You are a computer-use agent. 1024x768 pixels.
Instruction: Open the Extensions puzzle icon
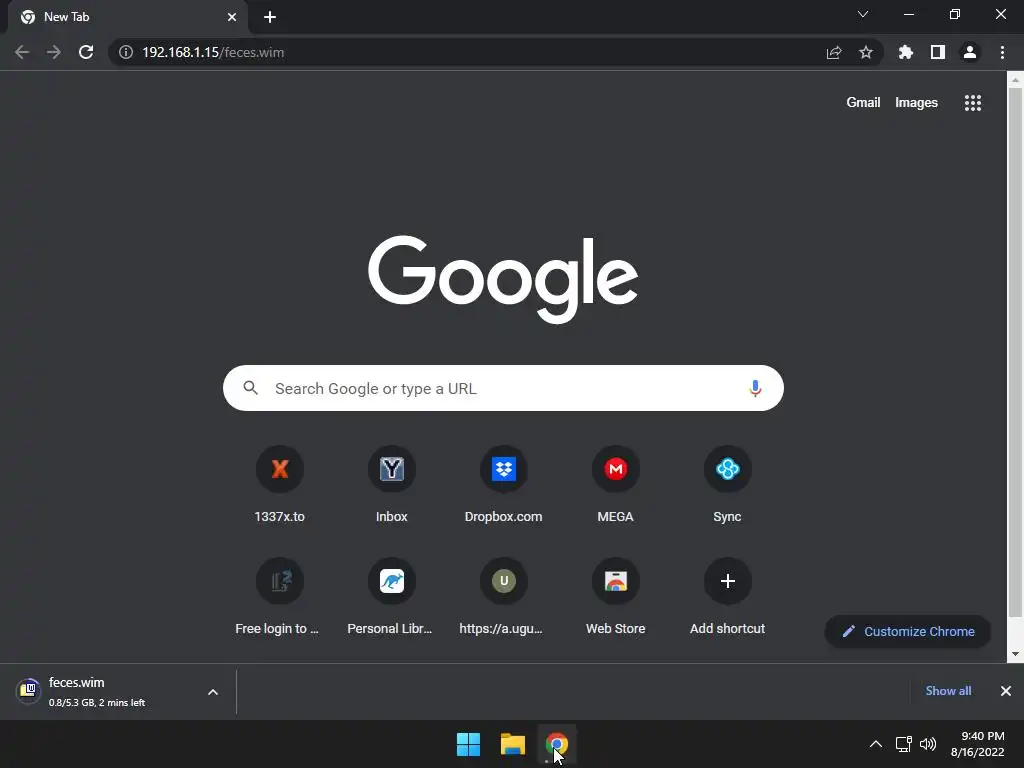pos(905,52)
